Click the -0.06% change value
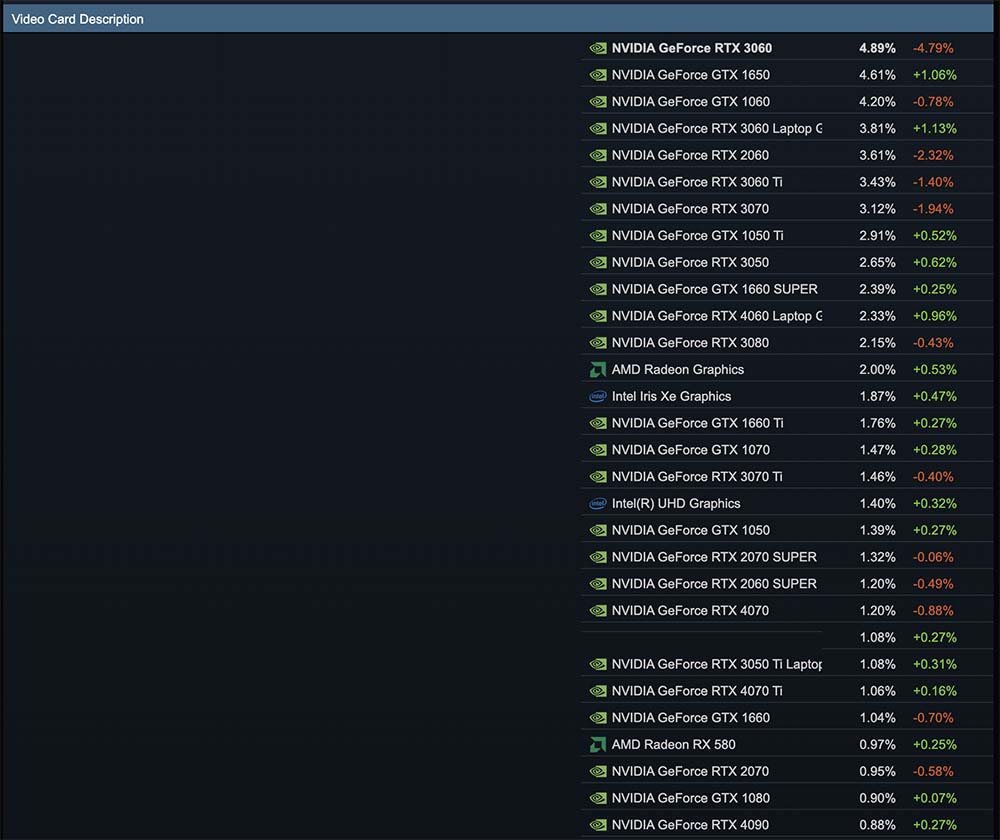This screenshot has height=840, width=1000. coord(933,557)
